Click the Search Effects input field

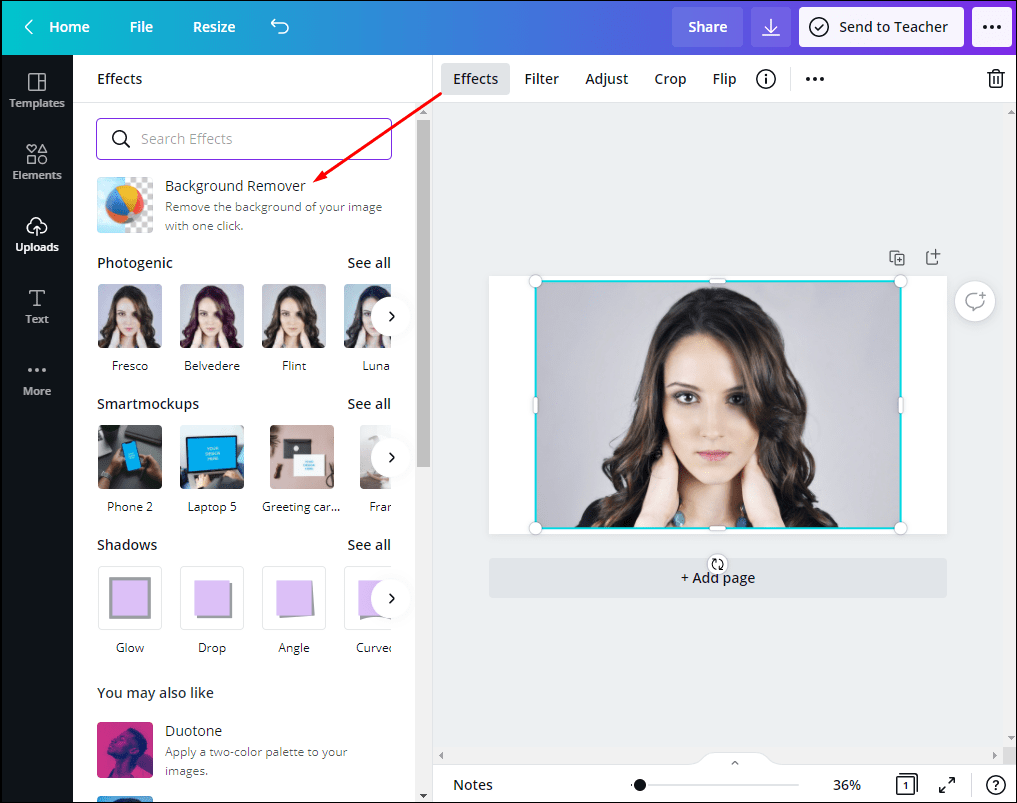click(243, 139)
